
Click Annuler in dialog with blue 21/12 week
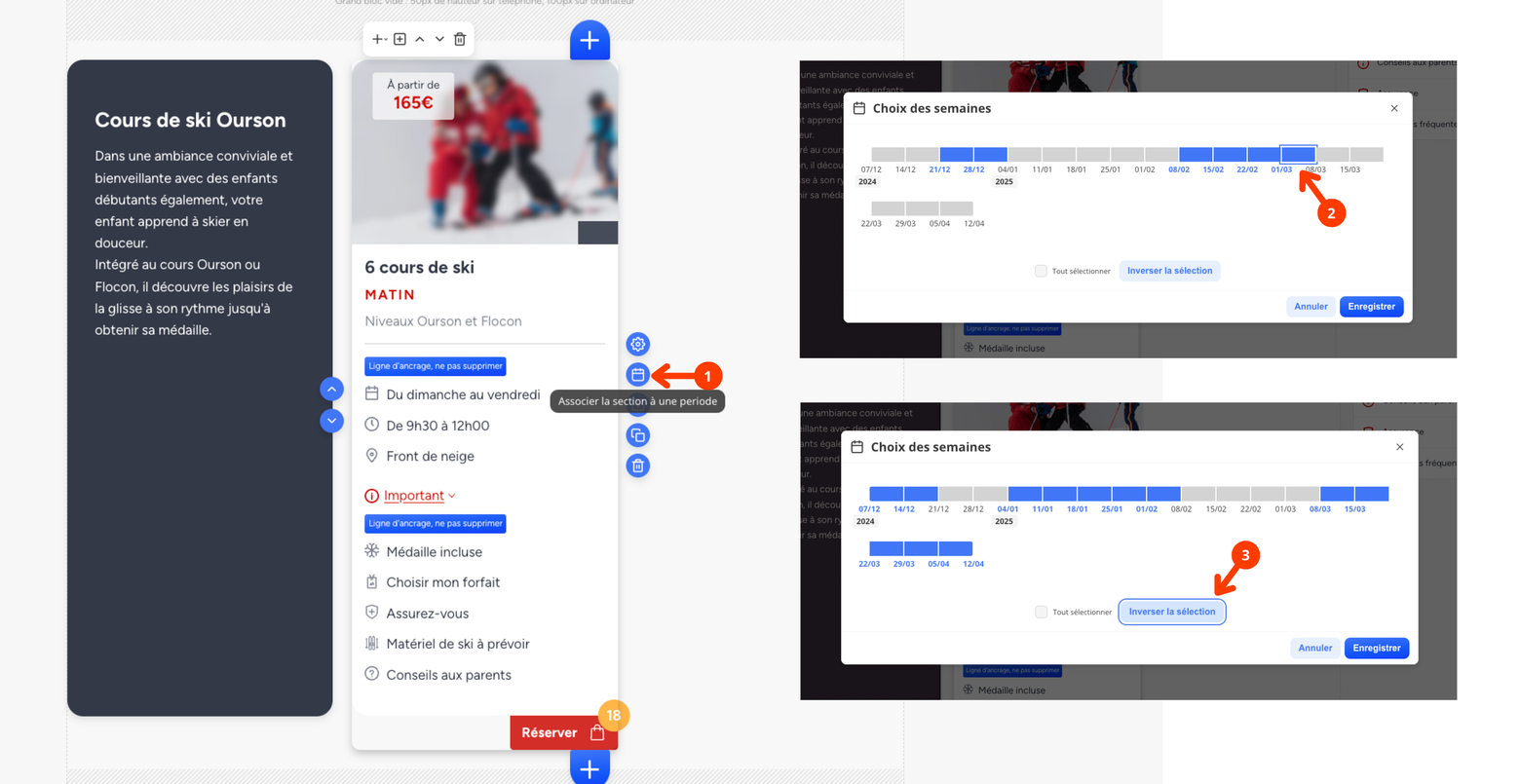coord(1311,306)
